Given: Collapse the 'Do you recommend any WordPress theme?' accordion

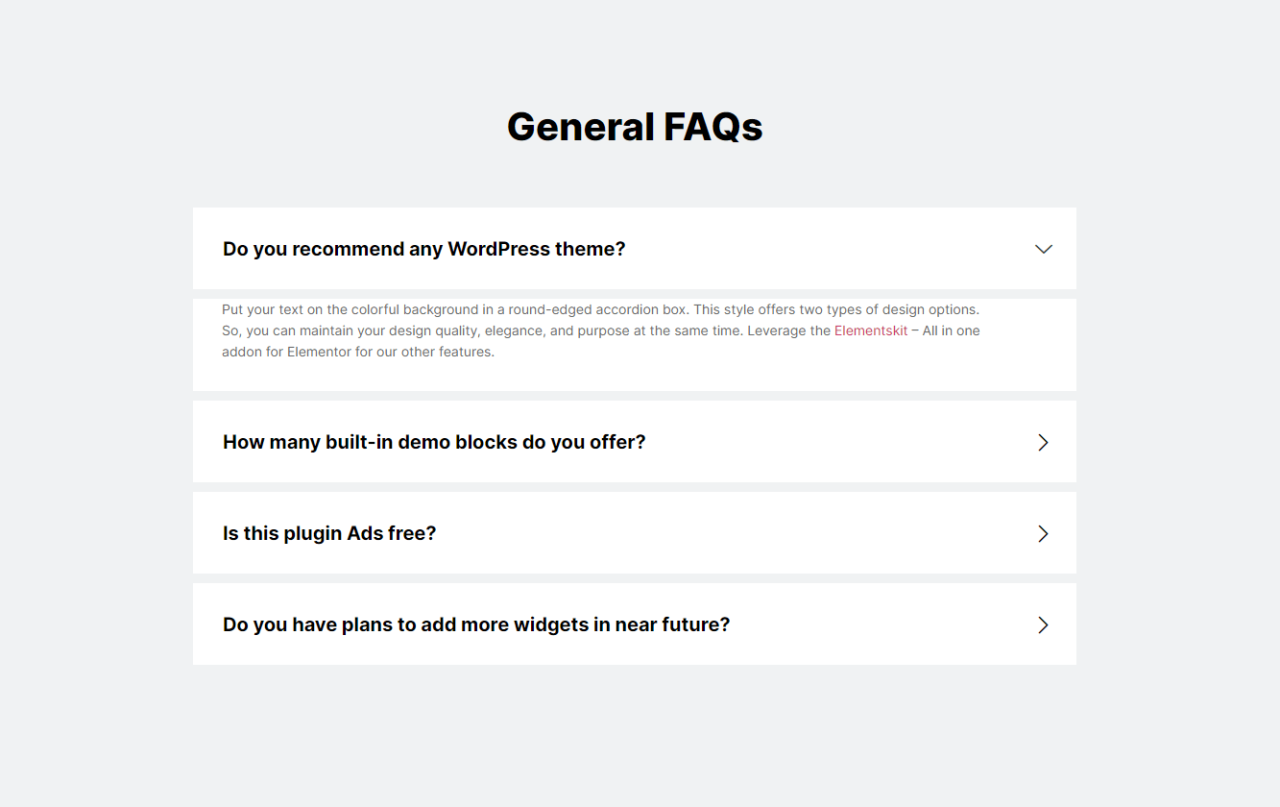Looking at the screenshot, I should click(x=424, y=249).
